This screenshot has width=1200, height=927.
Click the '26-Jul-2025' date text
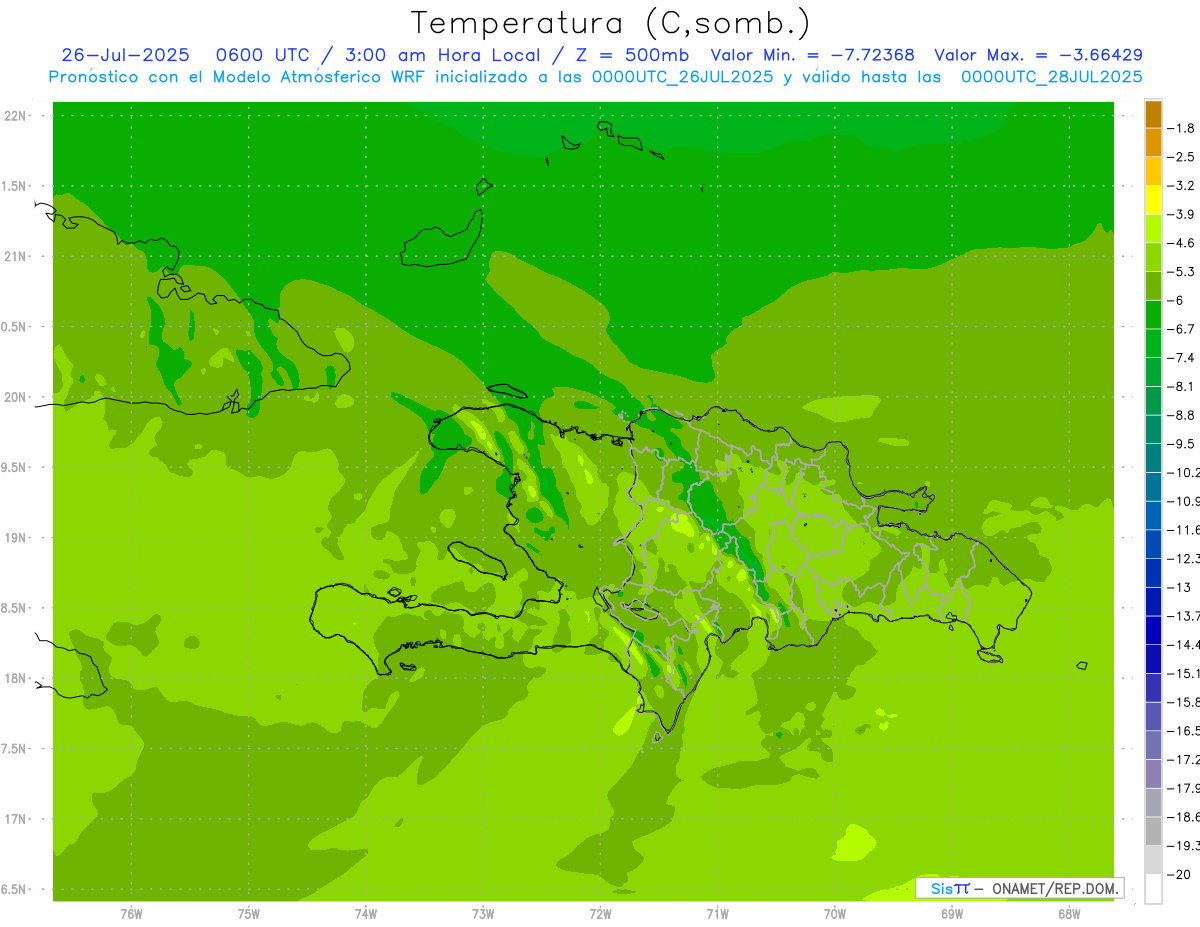pyautogui.click(x=126, y=55)
